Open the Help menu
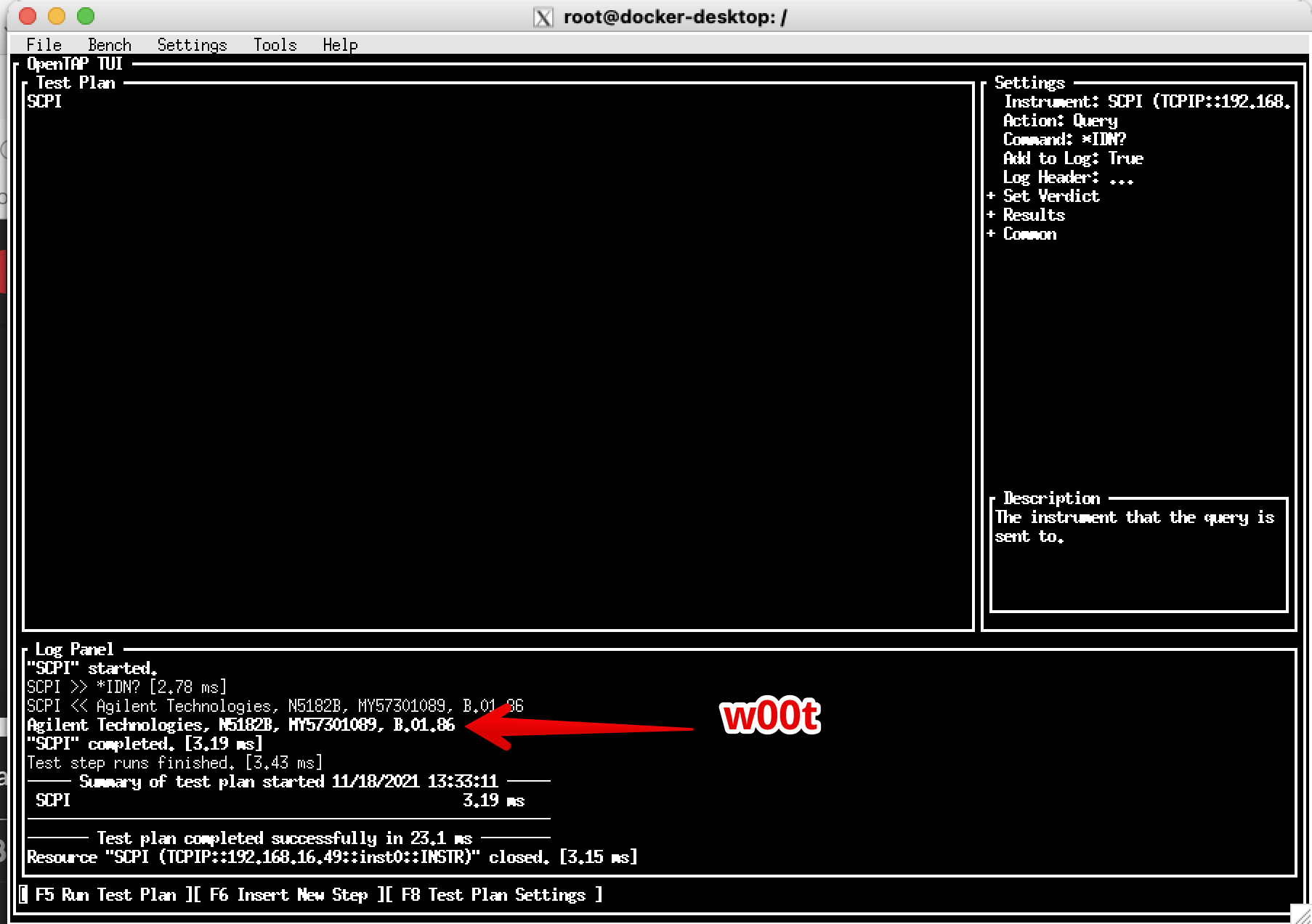Image resolution: width=1312 pixels, height=924 pixels. point(340,45)
